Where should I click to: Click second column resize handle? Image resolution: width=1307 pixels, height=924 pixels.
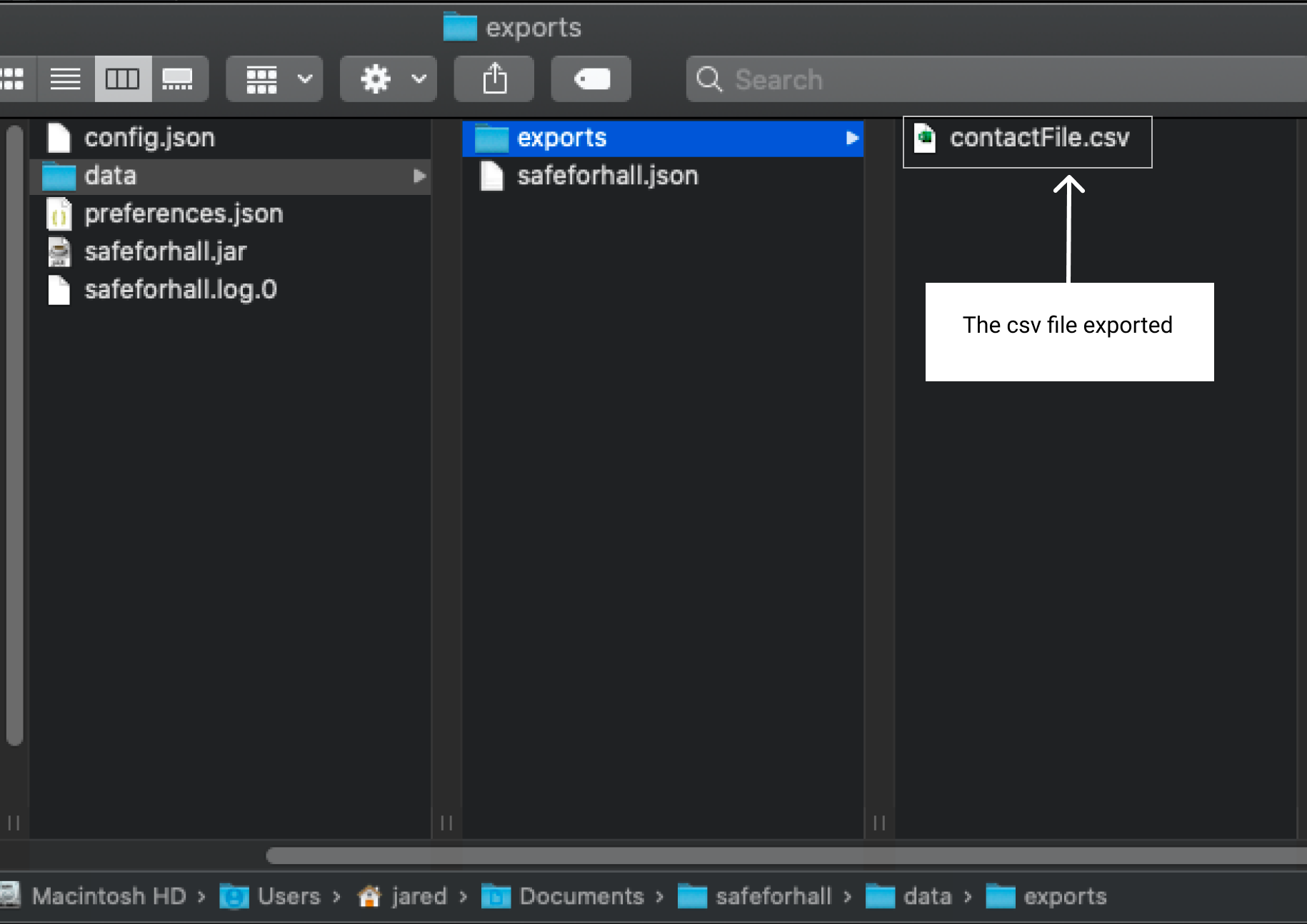coord(879,823)
